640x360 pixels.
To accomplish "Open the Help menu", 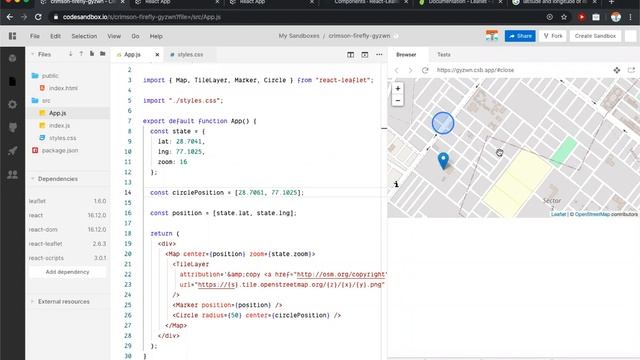I will coord(156,36).
